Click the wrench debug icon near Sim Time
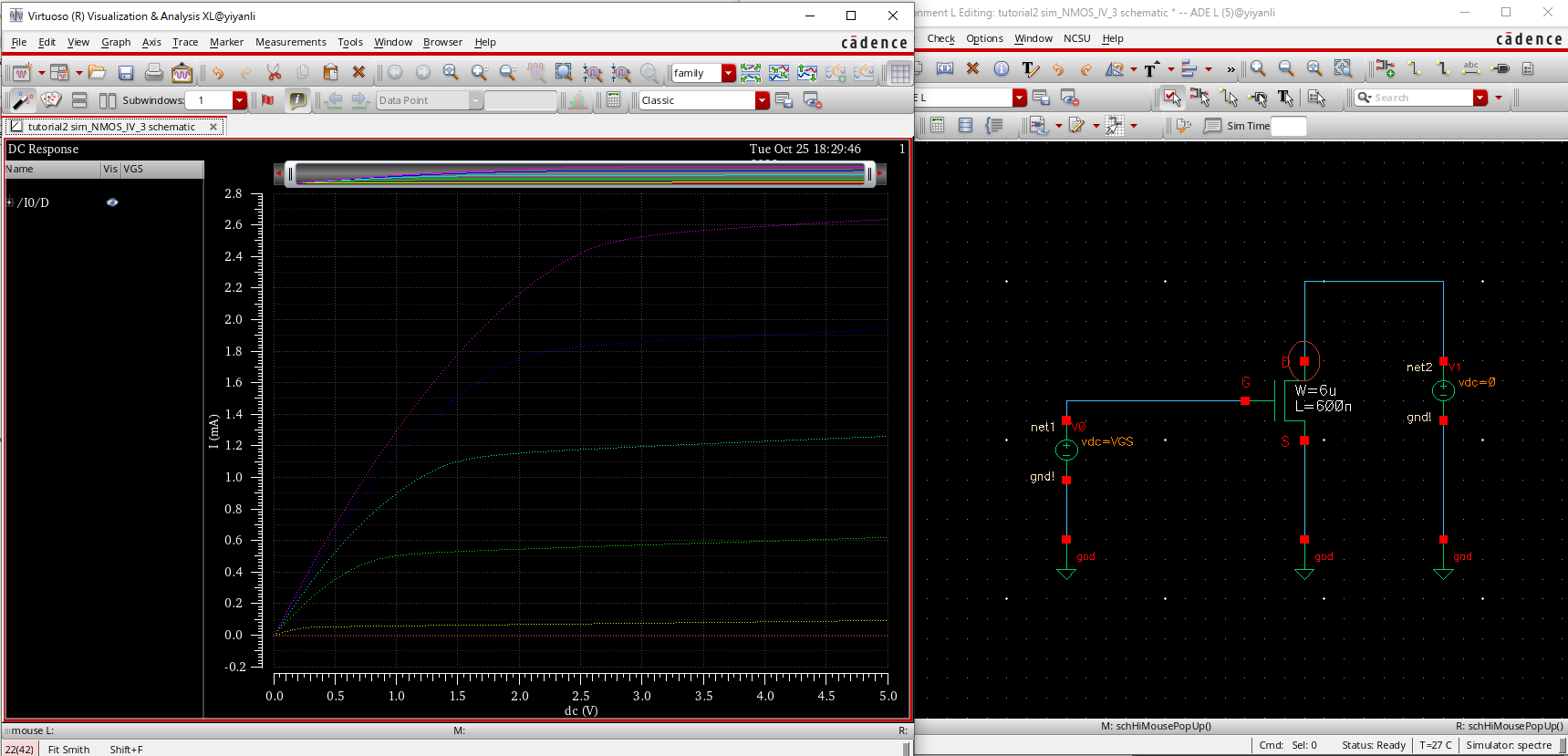 point(1183,126)
